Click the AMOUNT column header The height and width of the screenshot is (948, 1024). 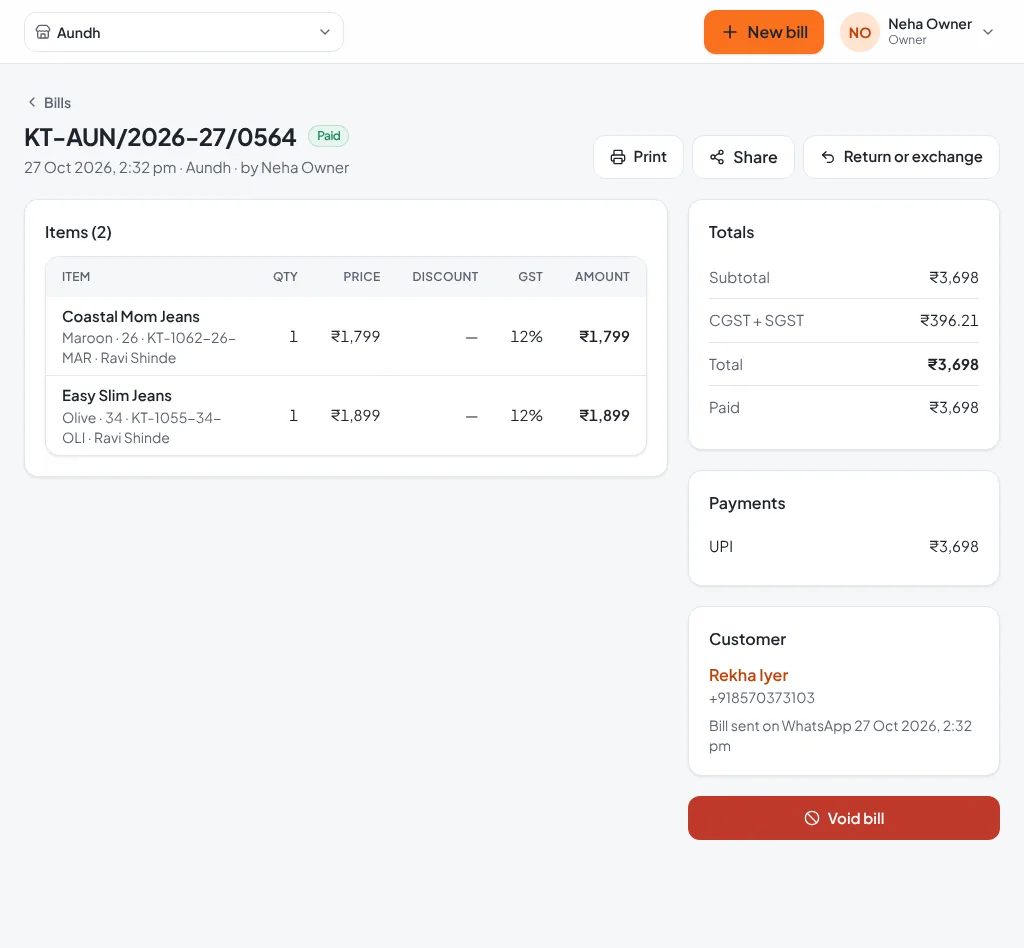click(x=602, y=277)
